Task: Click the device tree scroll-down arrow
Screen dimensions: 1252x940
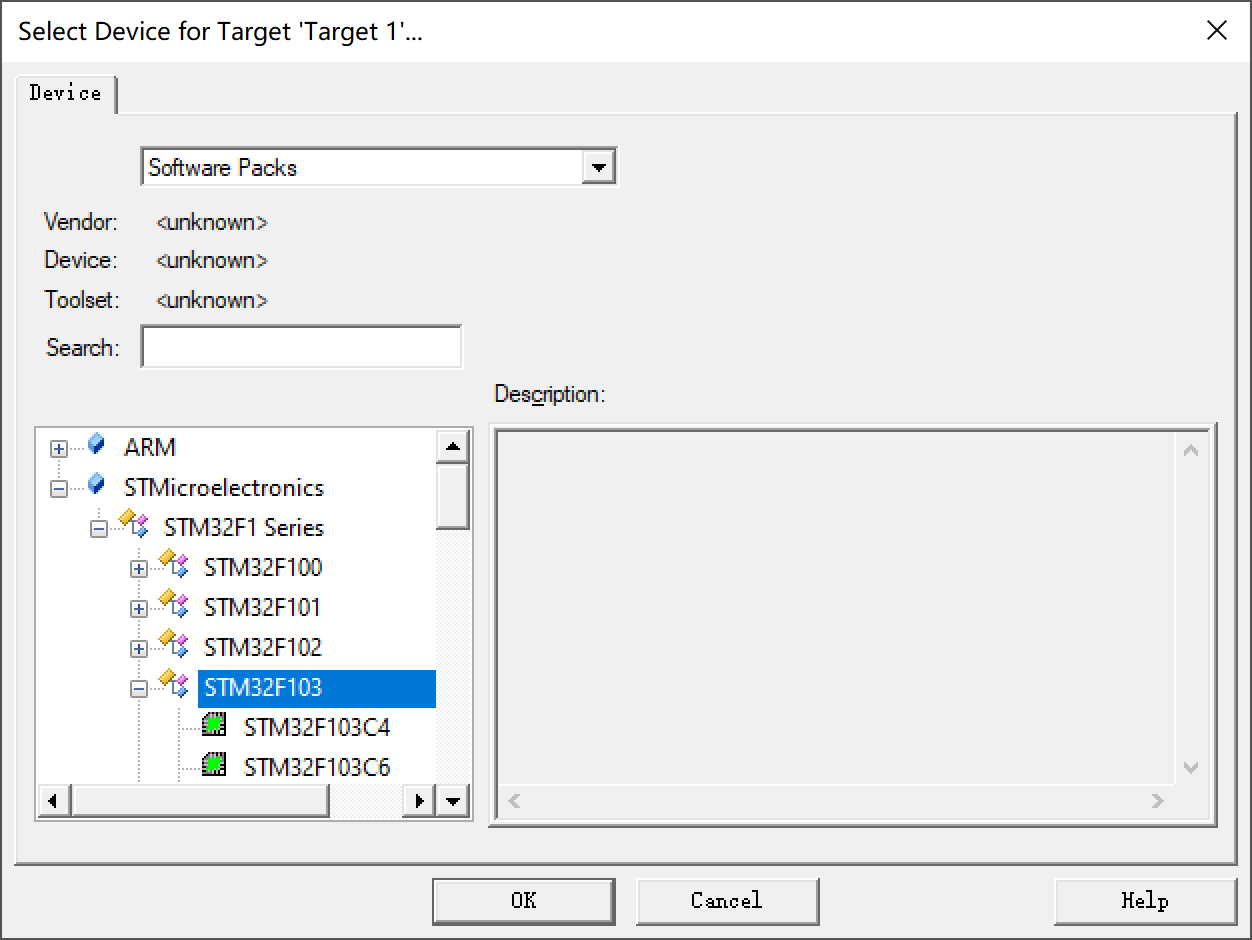Action: tap(453, 801)
